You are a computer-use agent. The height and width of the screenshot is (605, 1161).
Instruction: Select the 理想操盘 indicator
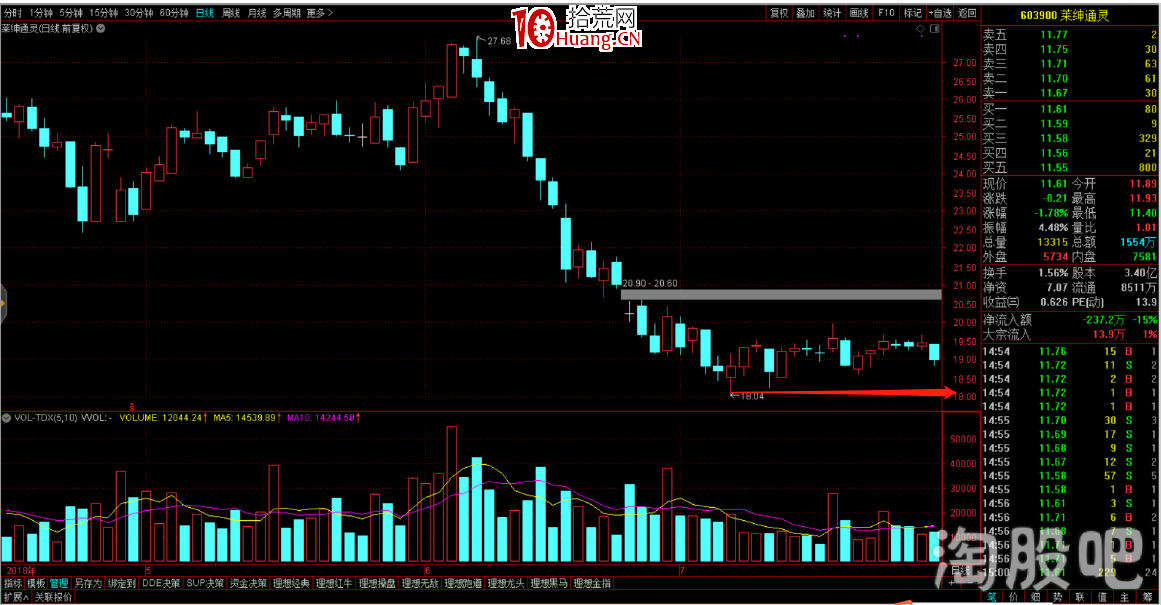pos(377,584)
